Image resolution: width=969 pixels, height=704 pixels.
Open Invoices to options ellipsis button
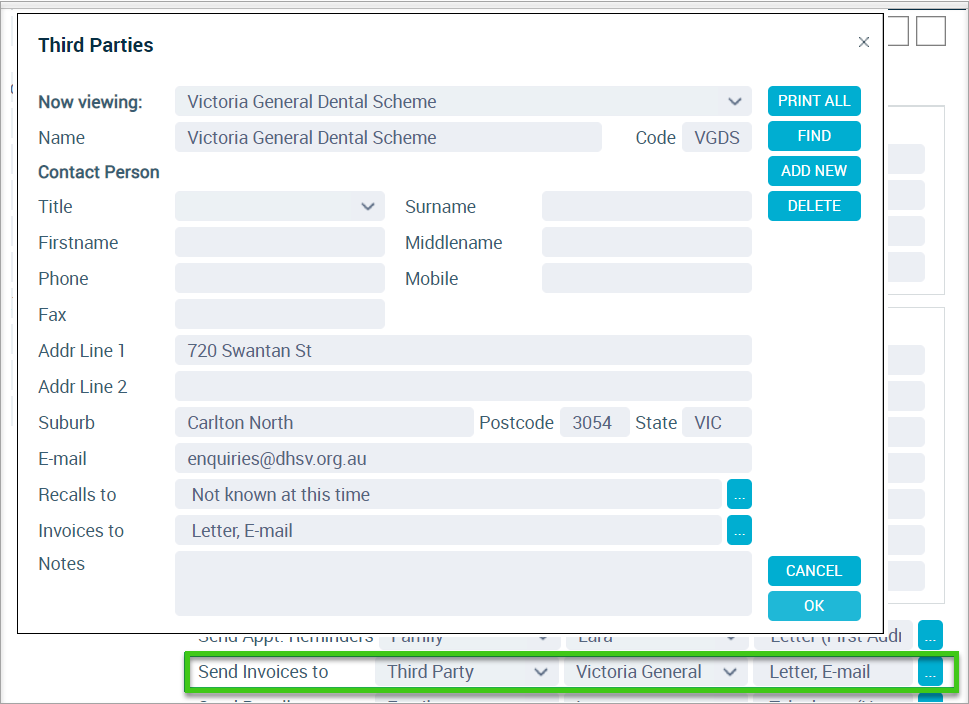[x=739, y=530]
